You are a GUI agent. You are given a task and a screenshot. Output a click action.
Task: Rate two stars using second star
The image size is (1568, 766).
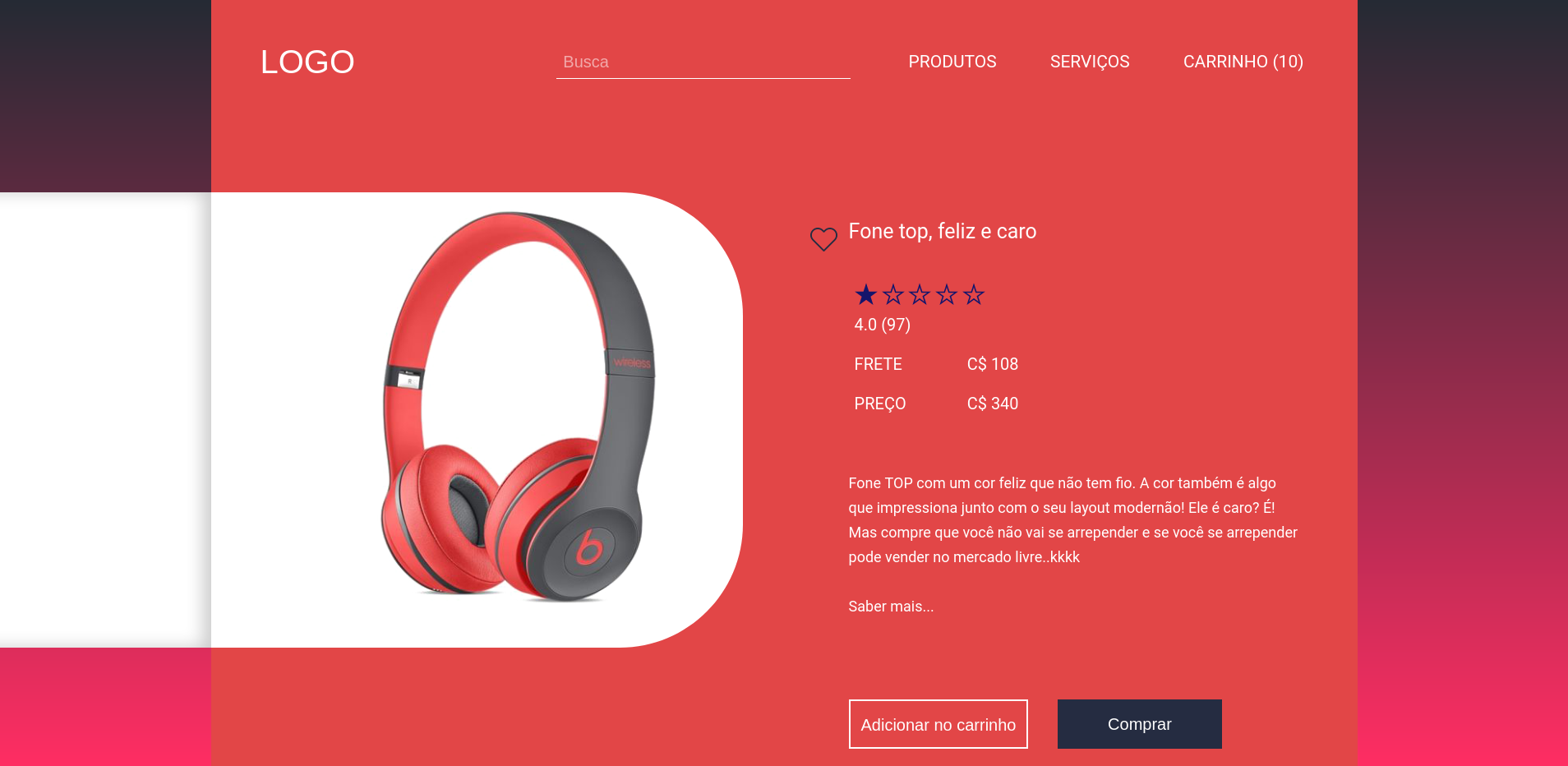[x=892, y=294]
